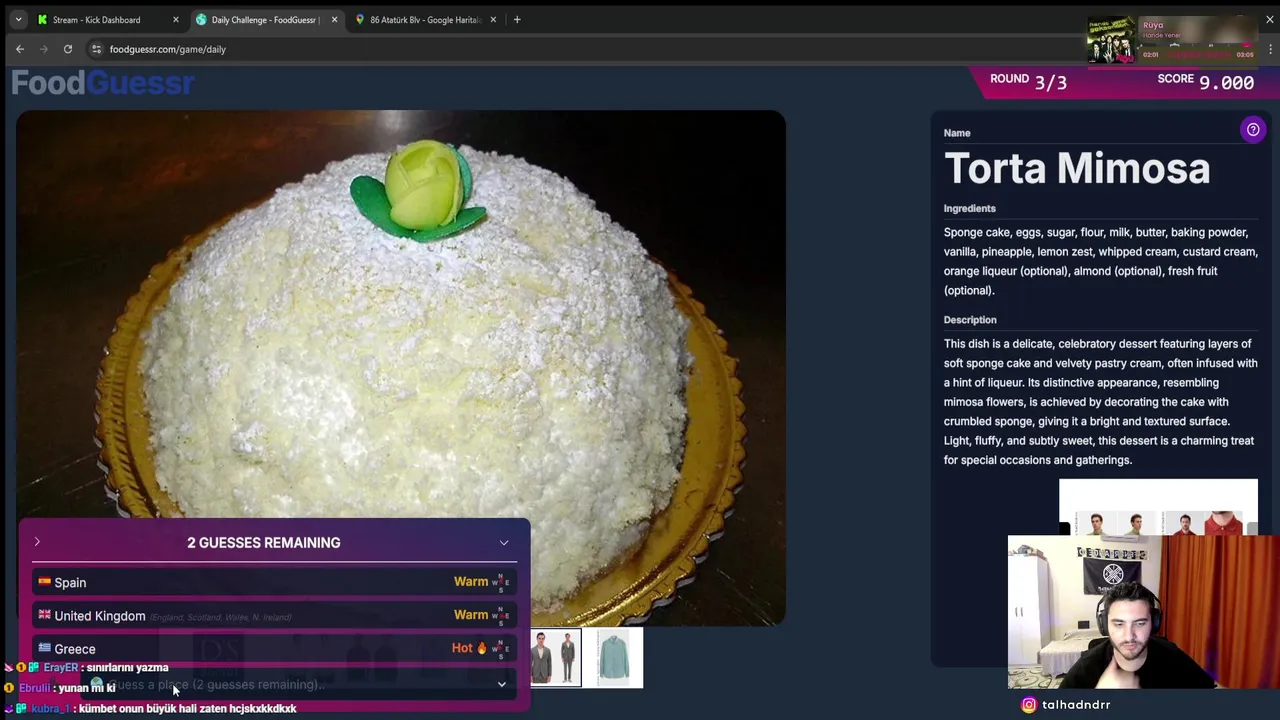Click the Greece flag icon

point(44,648)
